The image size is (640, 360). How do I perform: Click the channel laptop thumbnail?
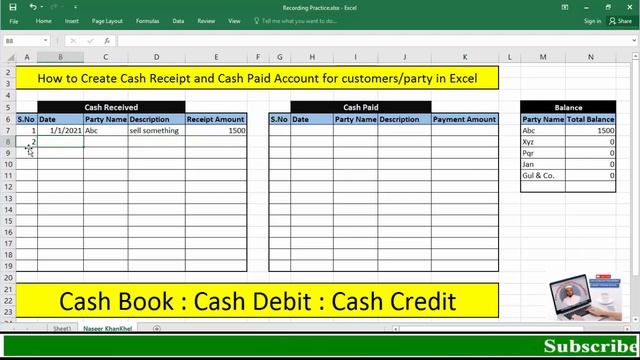pos(586,298)
